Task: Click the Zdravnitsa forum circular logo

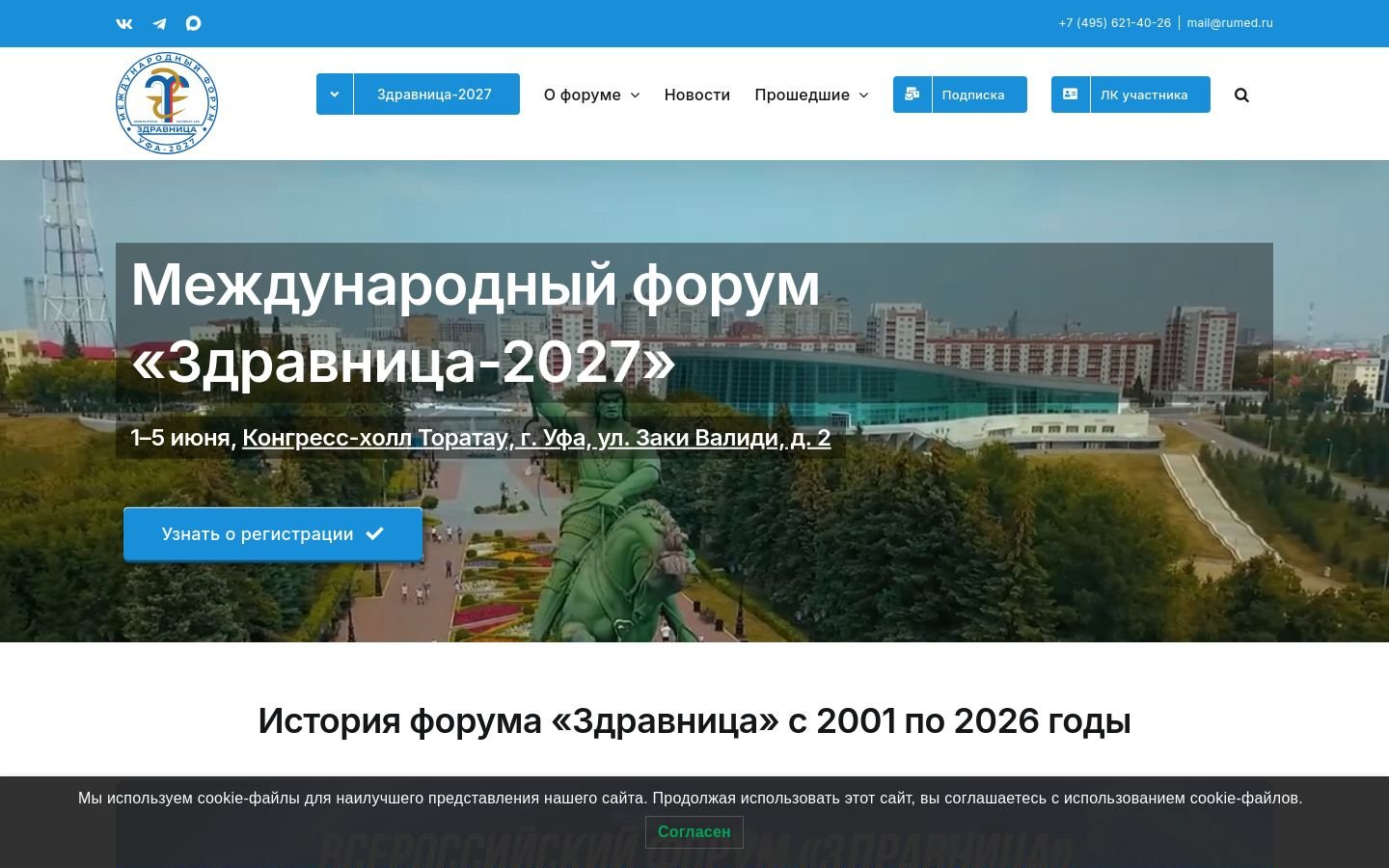Action: [x=167, y=103]
